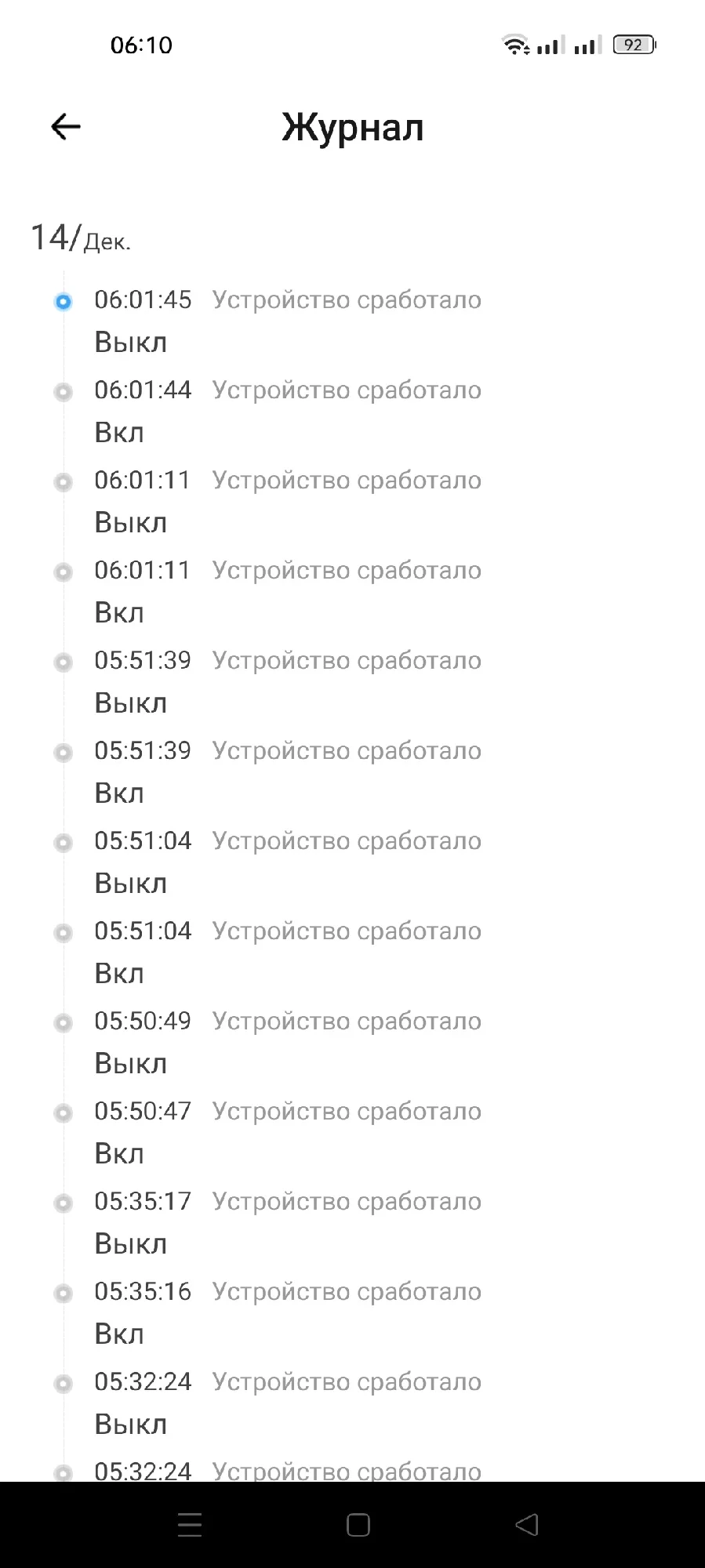Tap the 14/Дек. date header

click(x=80, y=238)
